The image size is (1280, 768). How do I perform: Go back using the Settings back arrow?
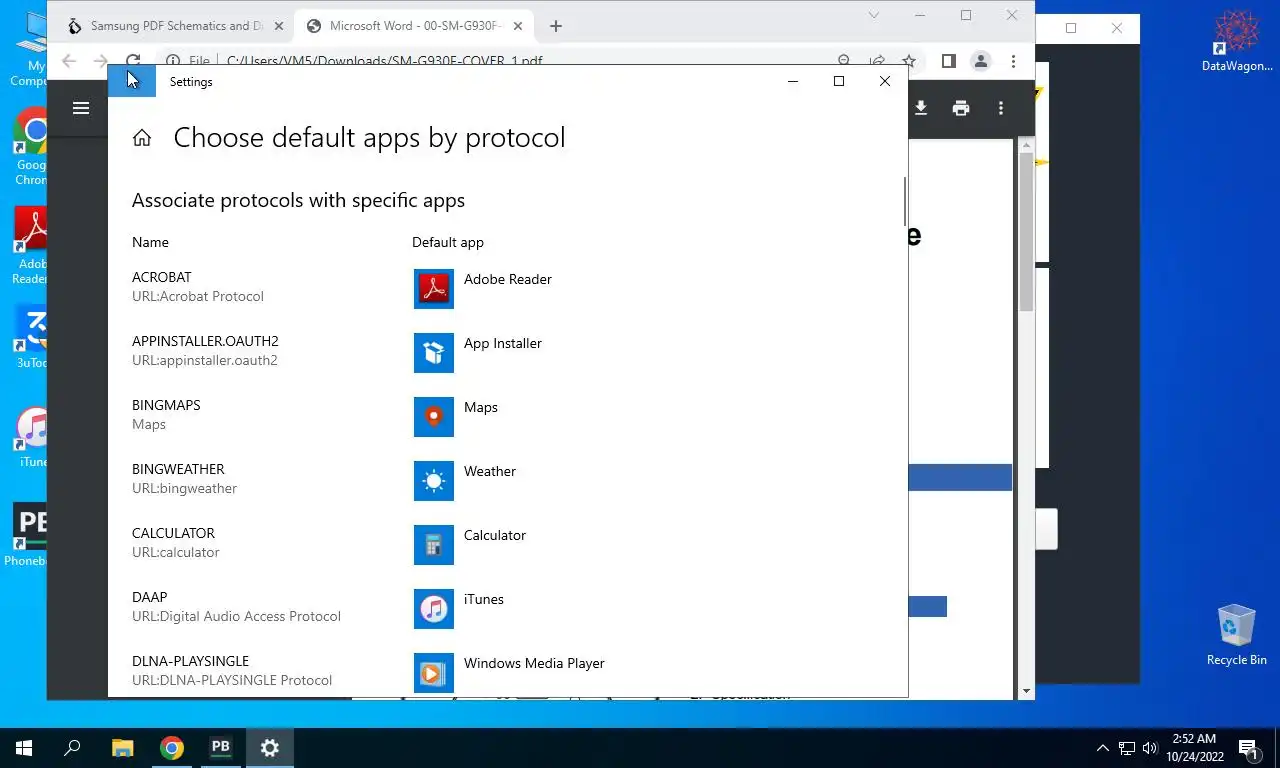(132, 82)
